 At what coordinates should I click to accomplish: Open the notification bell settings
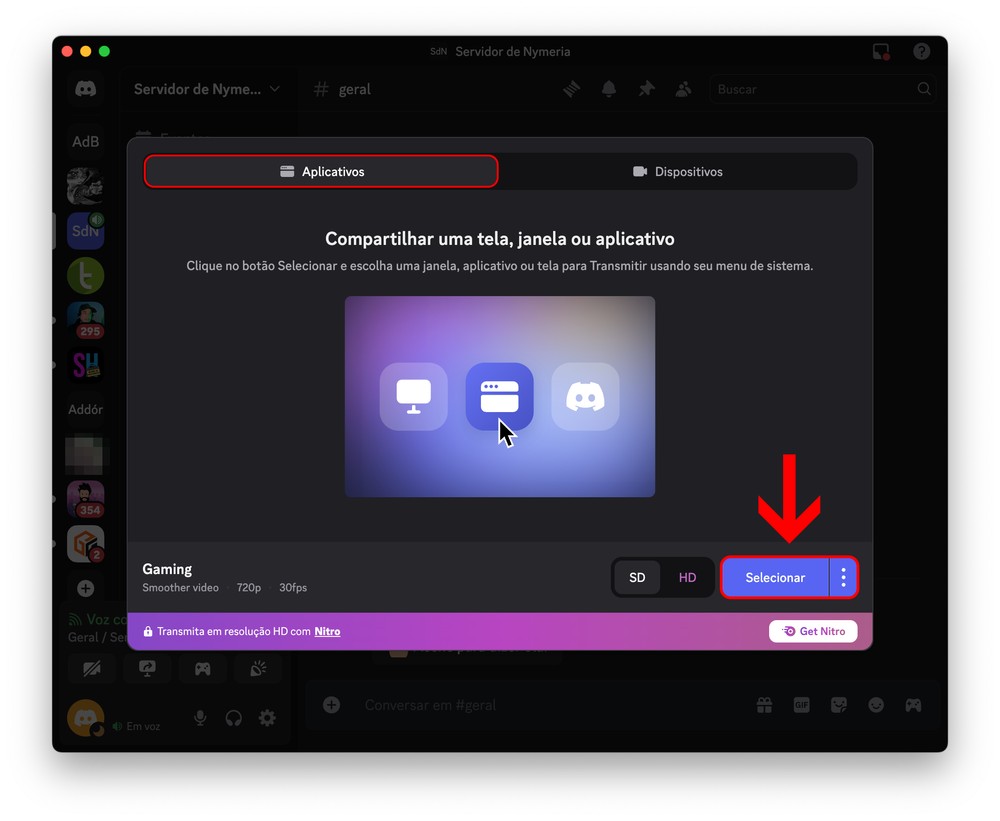click(x=608, y=89)
